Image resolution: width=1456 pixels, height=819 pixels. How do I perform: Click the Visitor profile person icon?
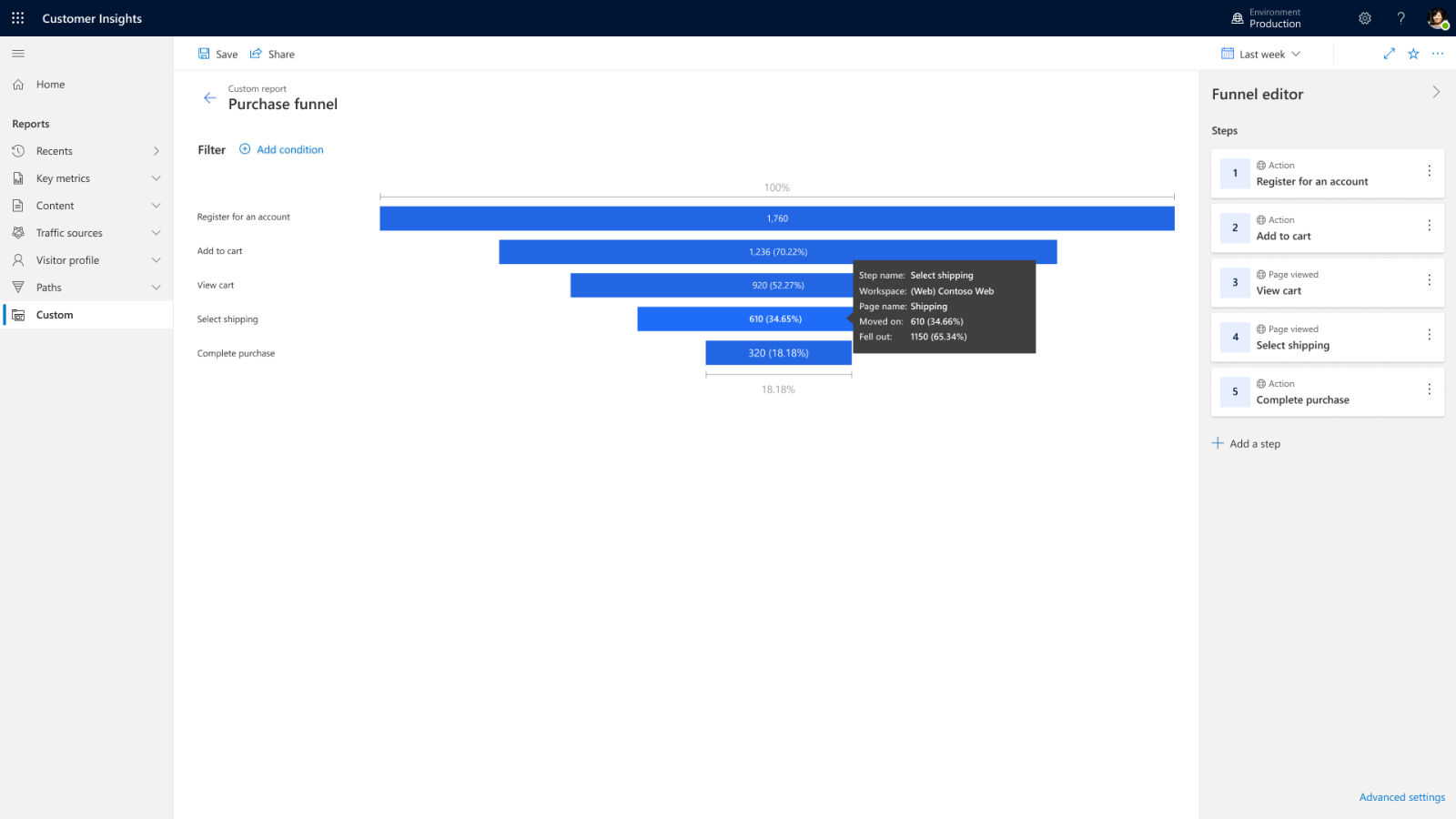18,260
